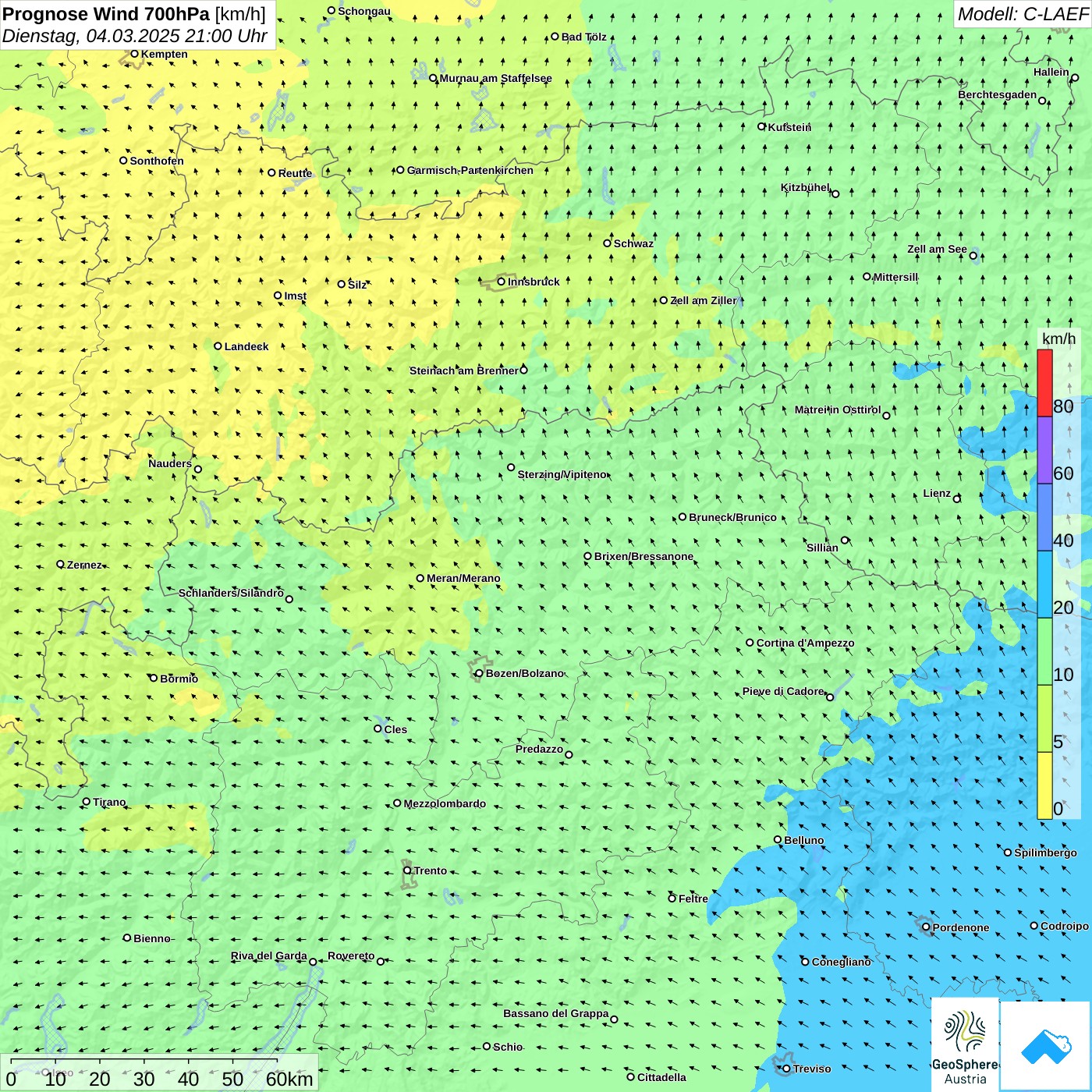The width and height of the screenshot is (1092, 1092).
Task: Click the Kempten city label
Action: (x=165, y=54)
